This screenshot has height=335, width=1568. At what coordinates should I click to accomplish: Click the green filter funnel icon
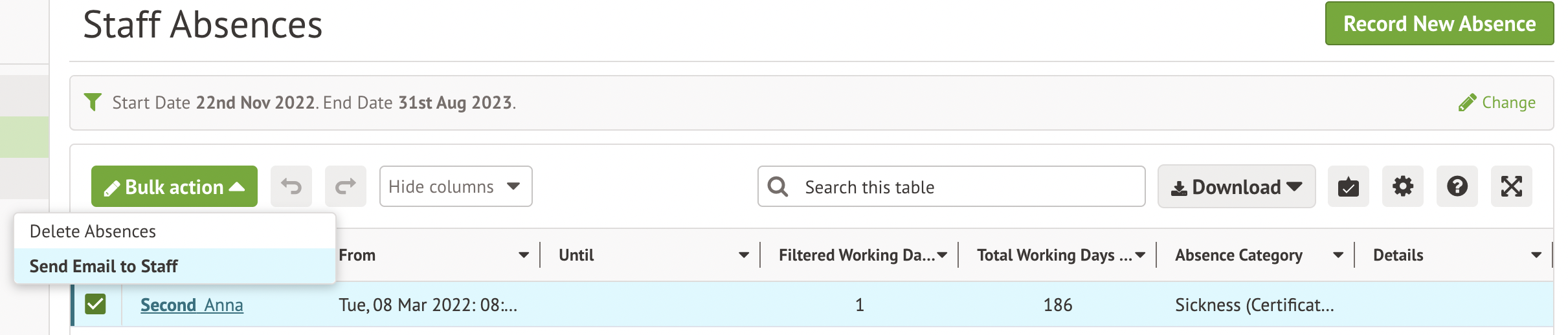[93, 102]
